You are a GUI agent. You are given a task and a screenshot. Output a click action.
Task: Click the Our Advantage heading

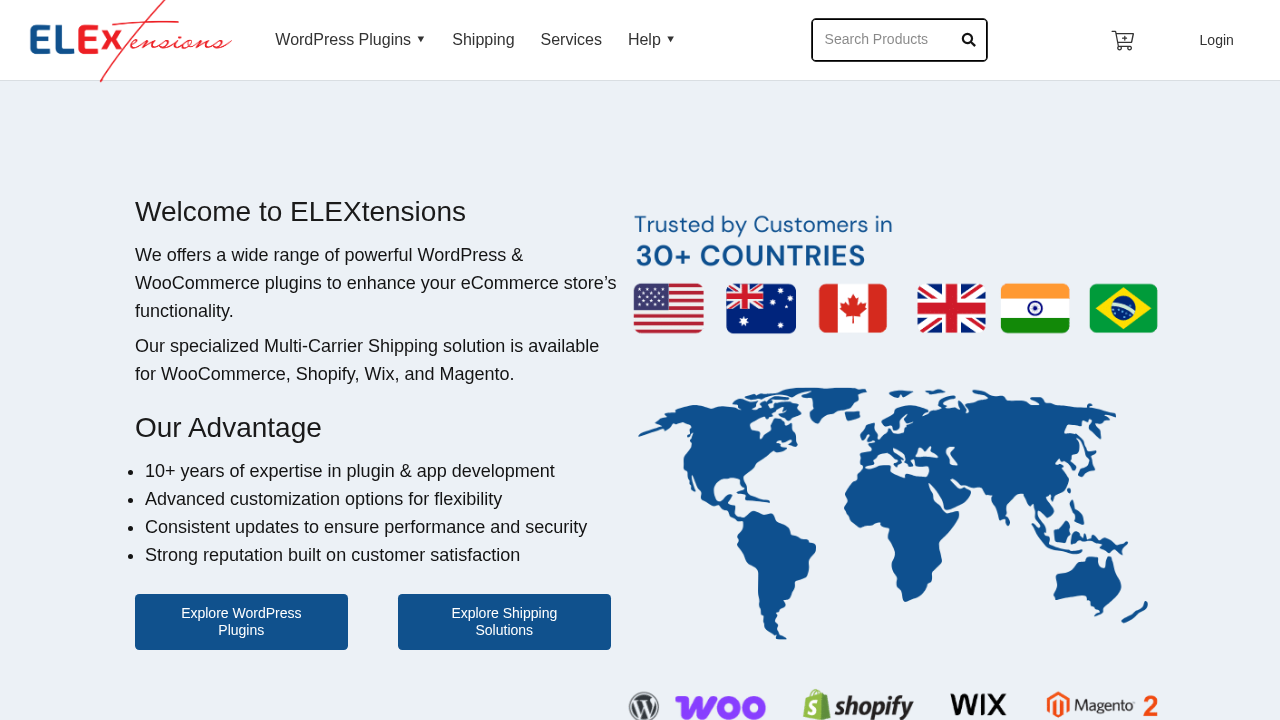228,428
